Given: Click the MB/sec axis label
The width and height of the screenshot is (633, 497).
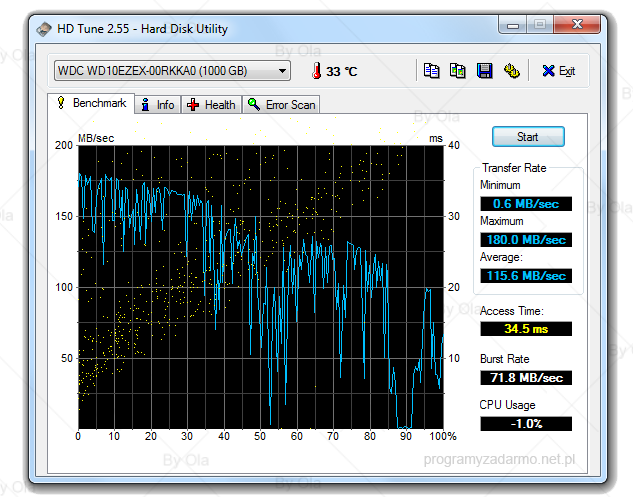Looking at the screenshot, I should pyautogui.click(x=96, y=138).
